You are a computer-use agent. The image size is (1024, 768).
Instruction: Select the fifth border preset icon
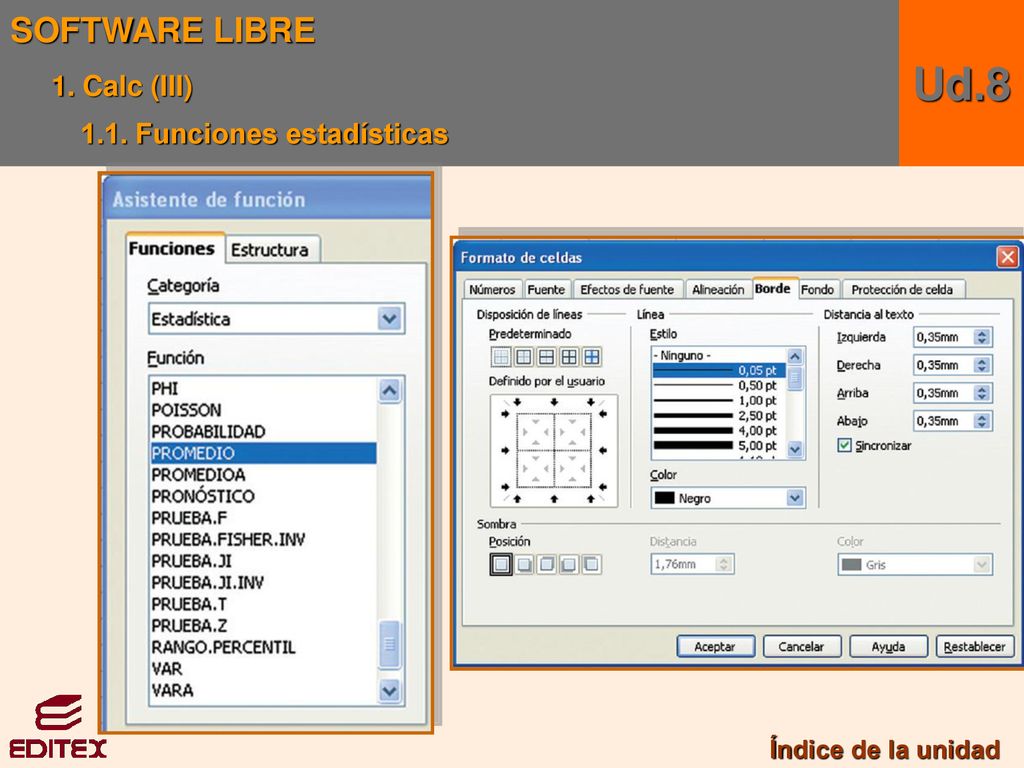[x=592, y=357]
